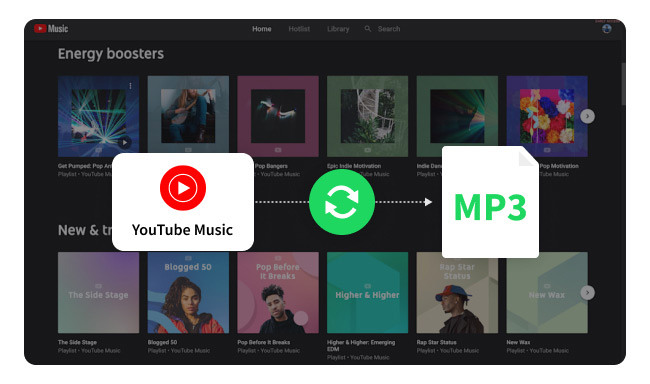
Task: Click Pop Before It Breaks title link
Action: (264, 343)
